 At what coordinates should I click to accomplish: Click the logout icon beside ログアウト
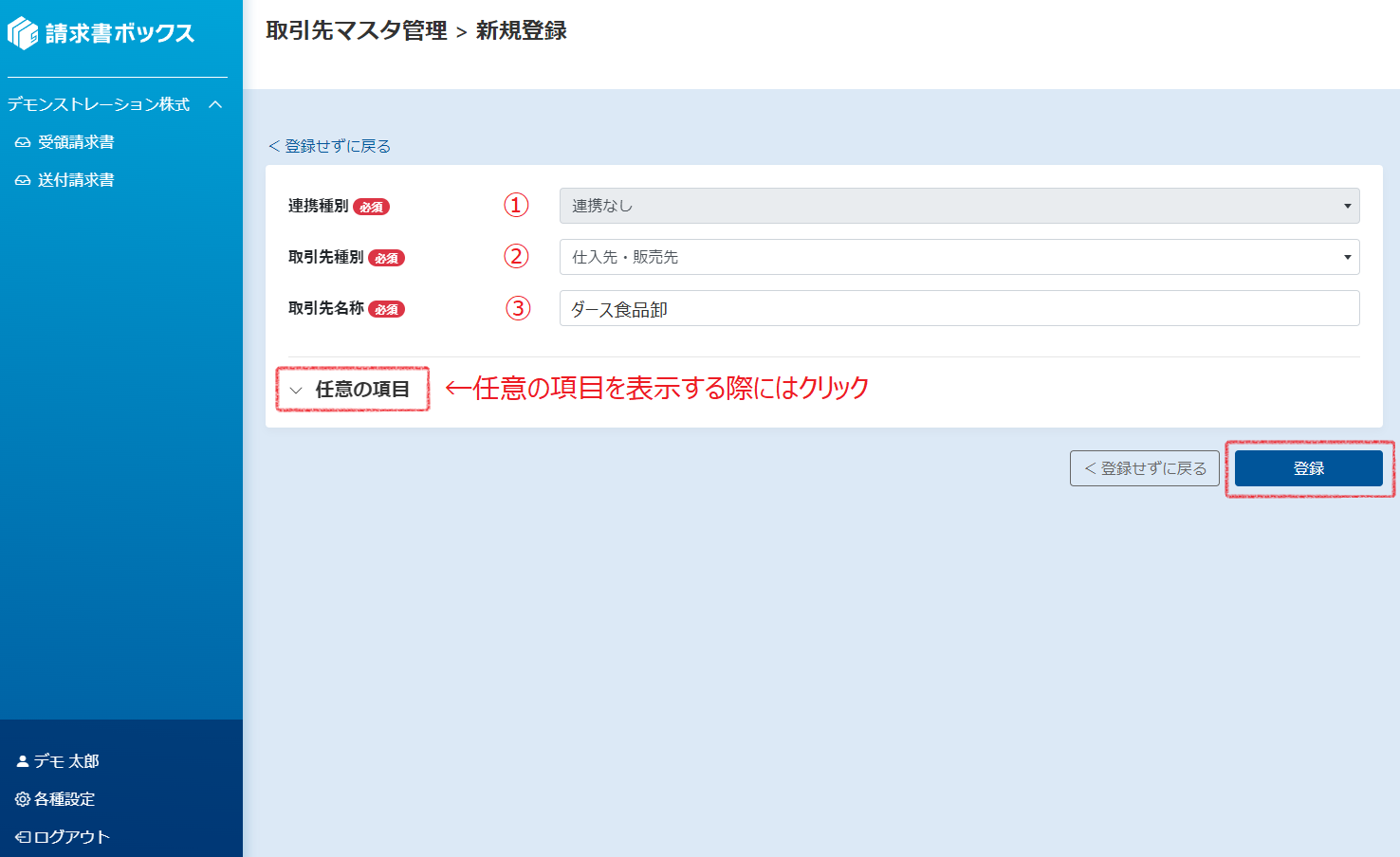point(23,837)
